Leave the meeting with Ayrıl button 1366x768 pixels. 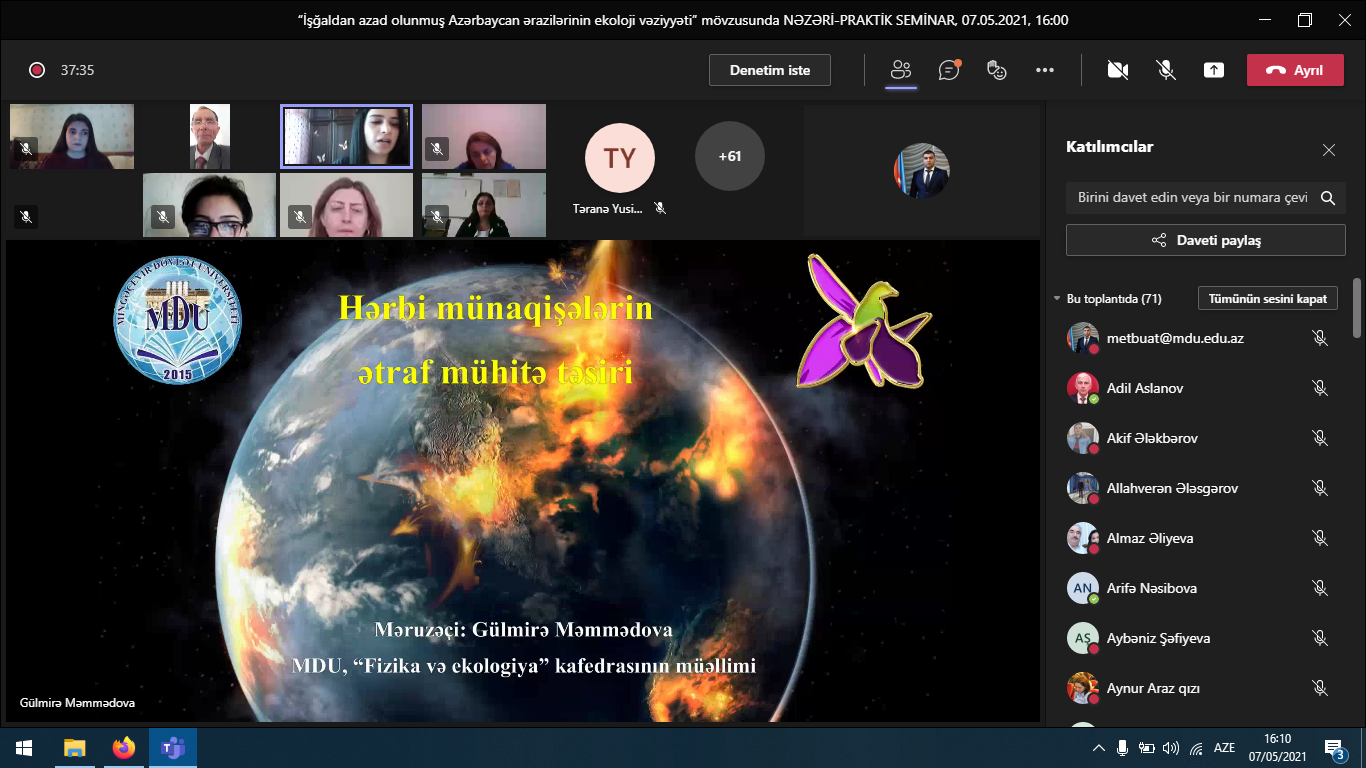point(1295,70)
